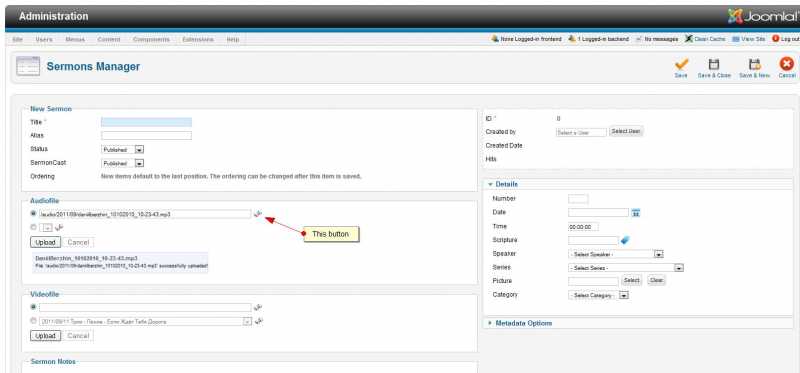Click the red Cancel icon
Viewport: 800px width, 373px height.
tap(787, 64)
